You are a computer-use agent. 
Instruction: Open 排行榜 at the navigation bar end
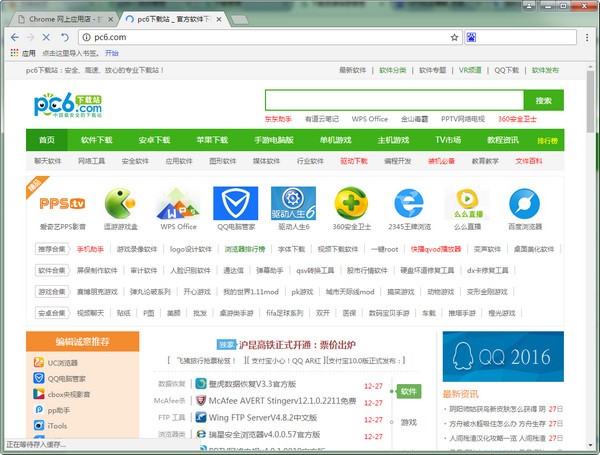tap(548, 141)
